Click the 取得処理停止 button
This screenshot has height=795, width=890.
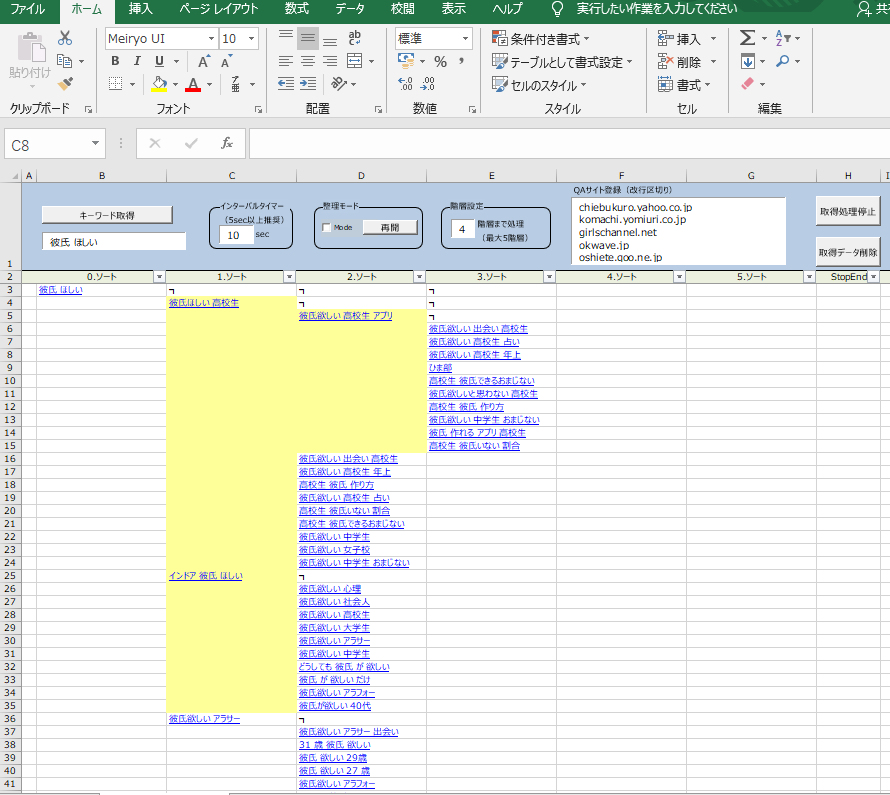(x=847, y=212)
